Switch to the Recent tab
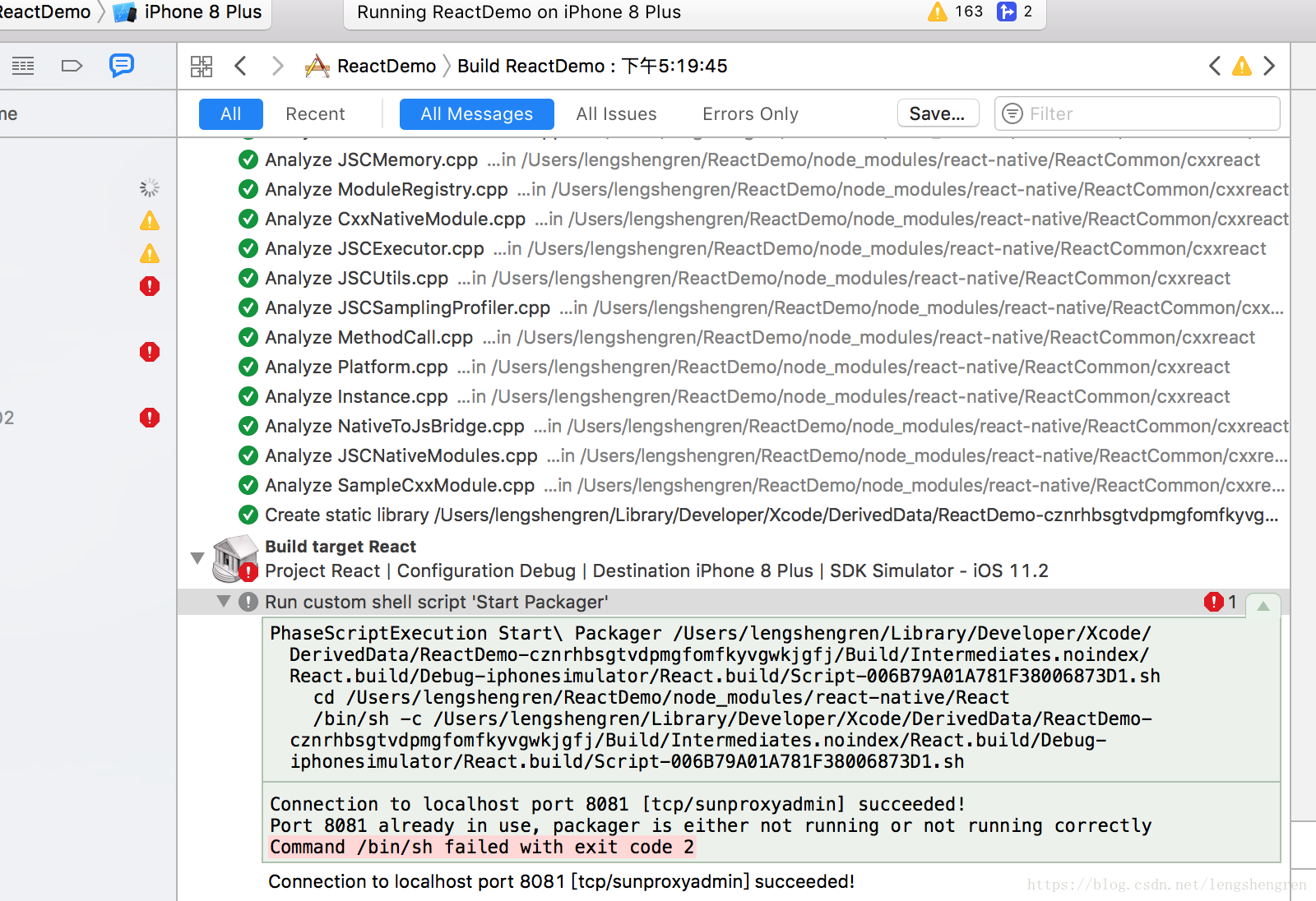Viewport: 1316px width, 901px height. [x=315, y=114]
